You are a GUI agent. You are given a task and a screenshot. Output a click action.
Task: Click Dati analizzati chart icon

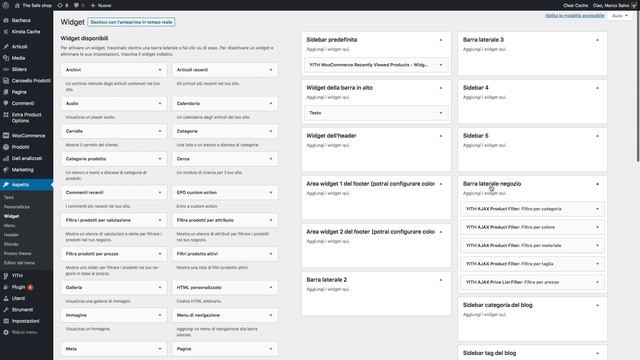pos(6,158)
